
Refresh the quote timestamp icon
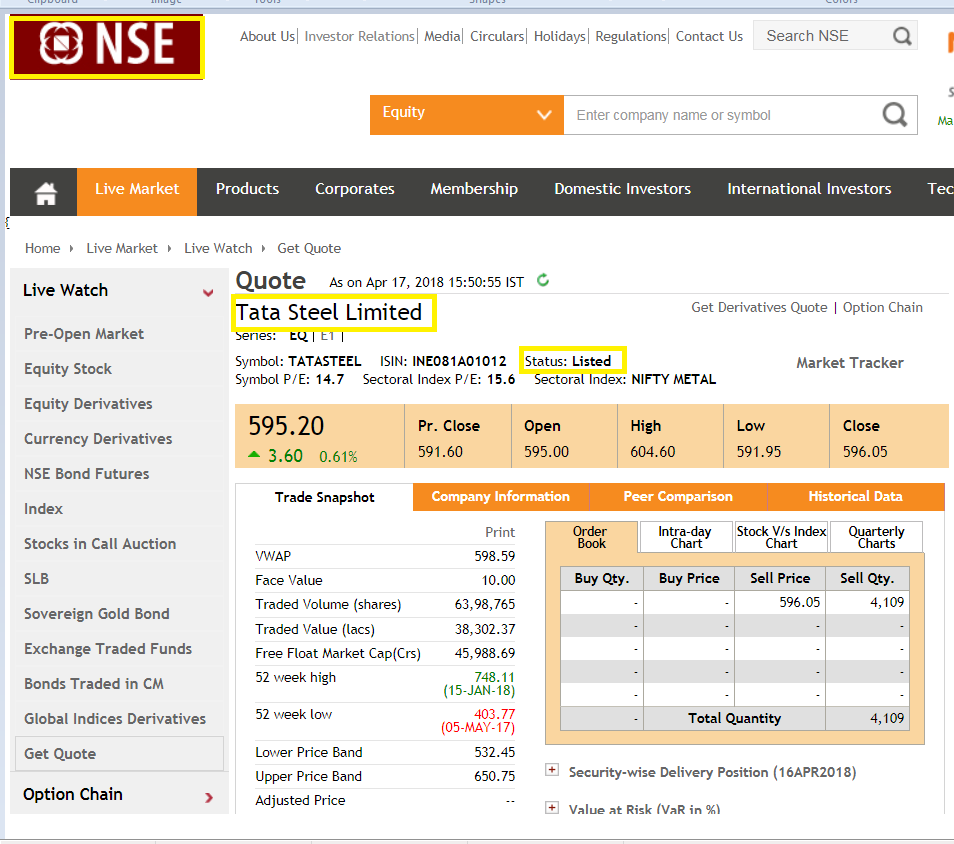543,281
